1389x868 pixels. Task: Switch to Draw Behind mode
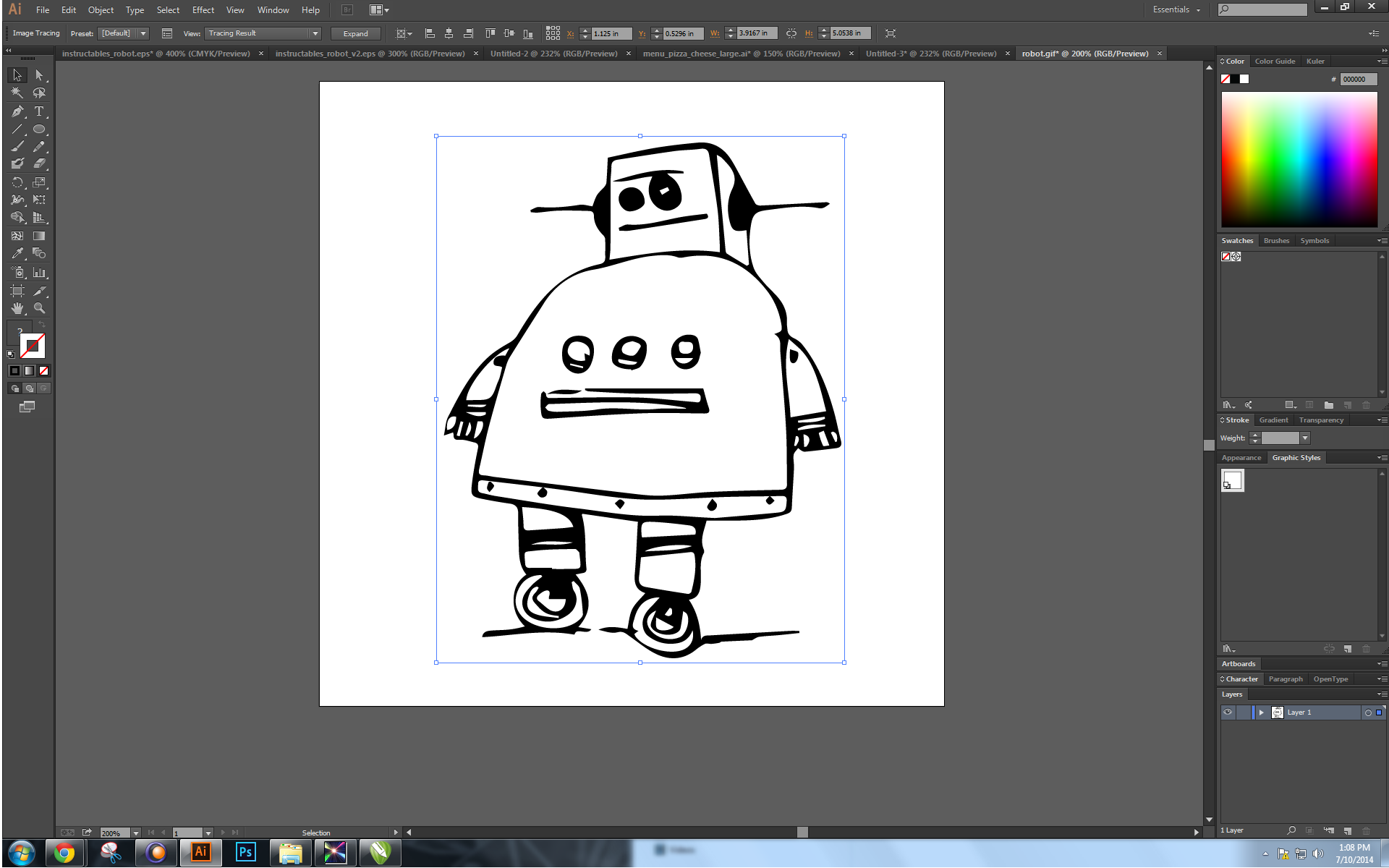click(x=29, y=388)
